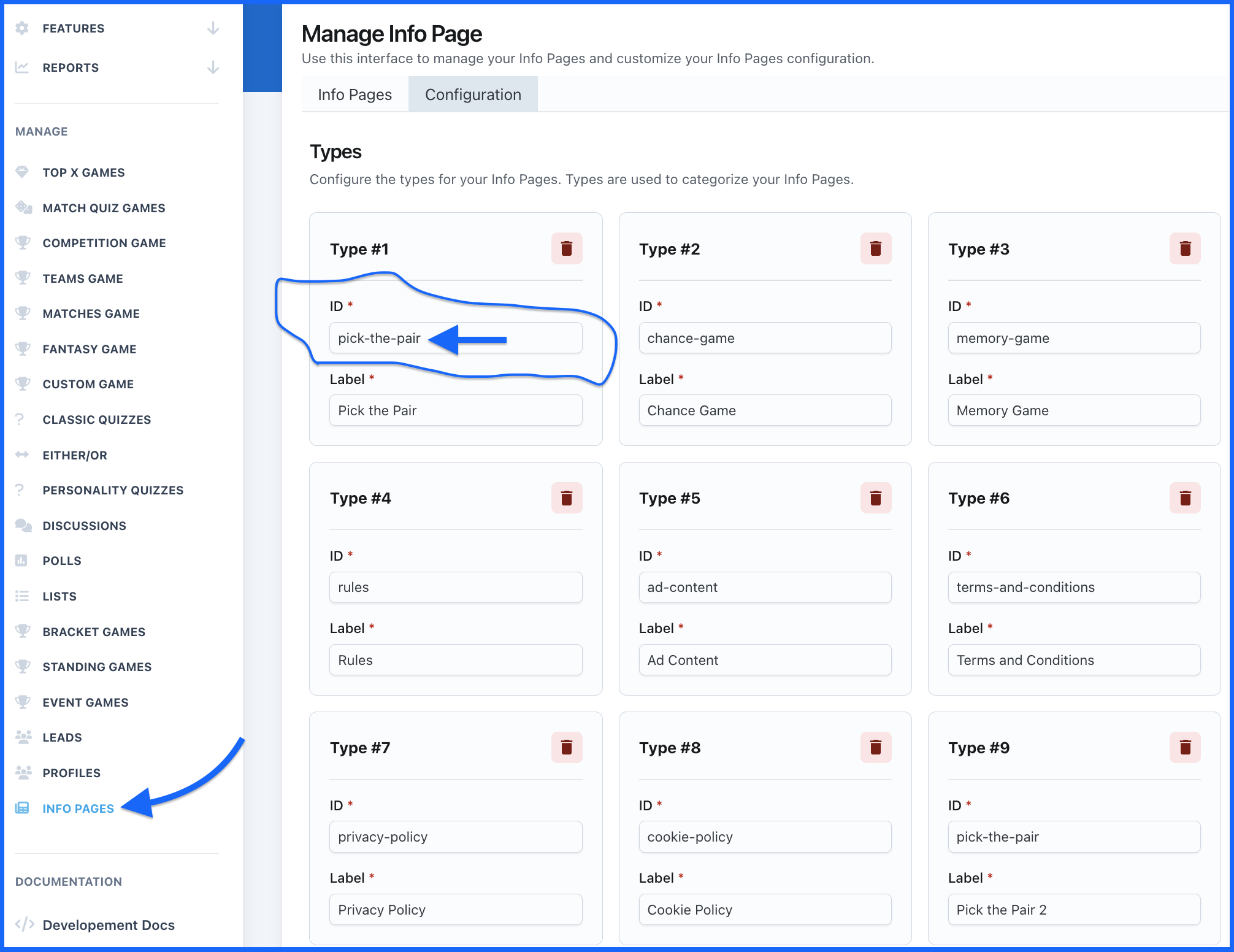Switch to the Info Pages tab
1234x952 pixels.
click(x=354, y=94)
